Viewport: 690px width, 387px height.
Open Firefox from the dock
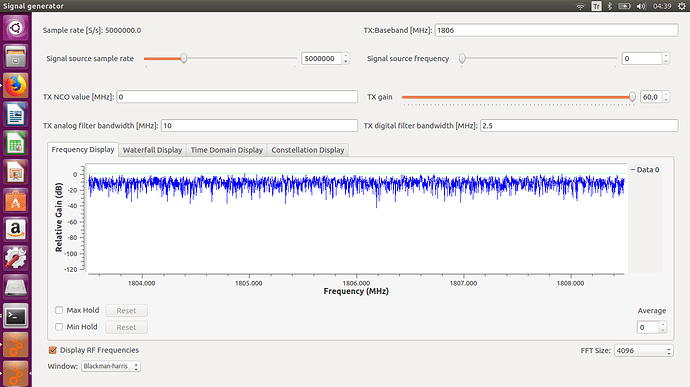(x=16, y=85)
